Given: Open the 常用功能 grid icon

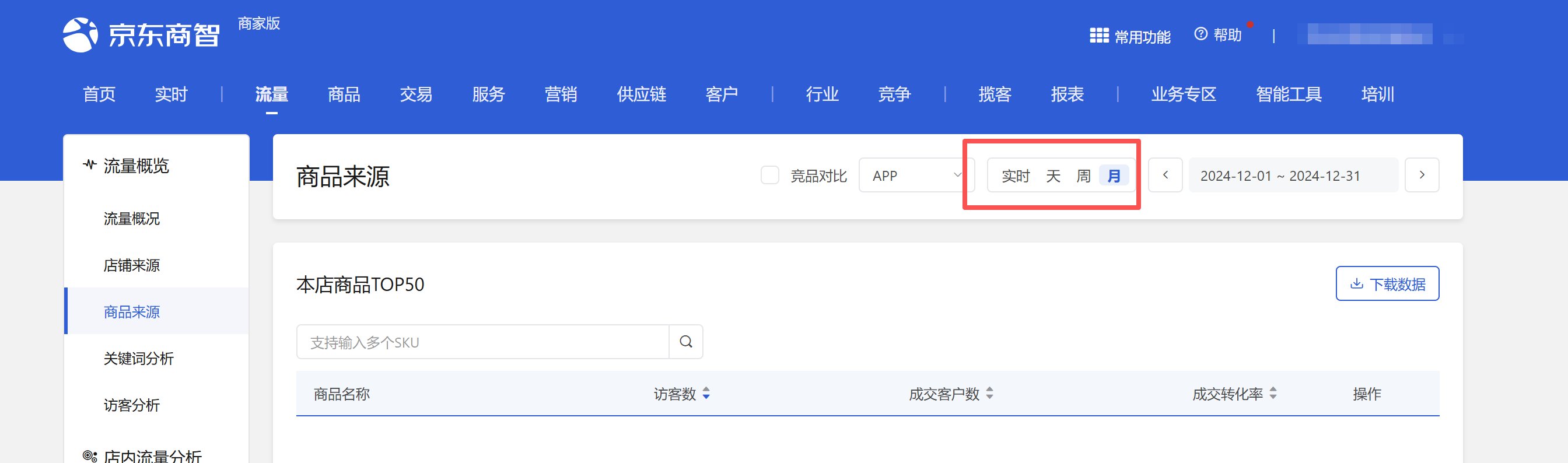Looking at the screenshot, I should (1098, 36).
